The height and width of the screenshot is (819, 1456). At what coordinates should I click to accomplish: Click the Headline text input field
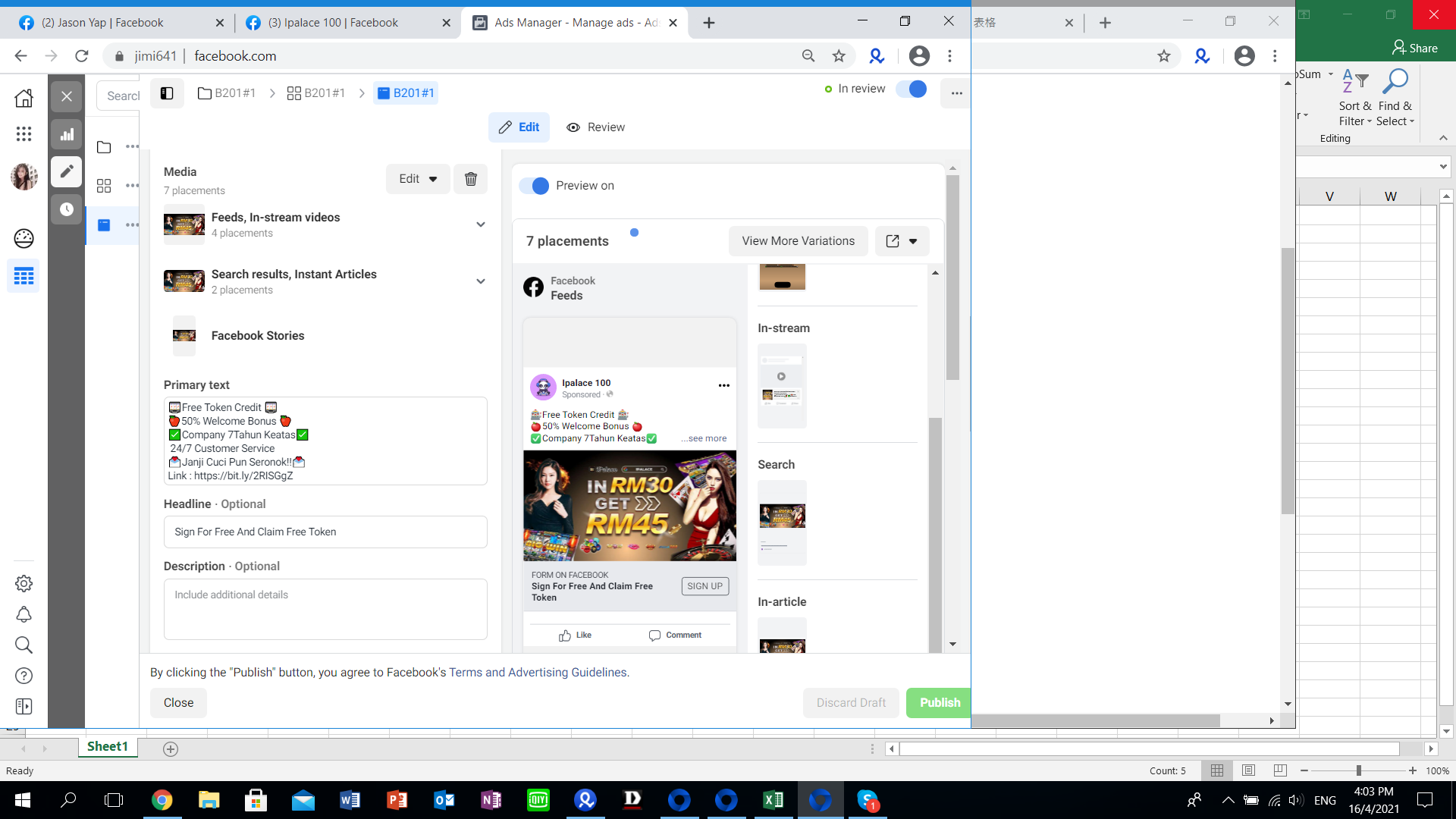point(325,532)
